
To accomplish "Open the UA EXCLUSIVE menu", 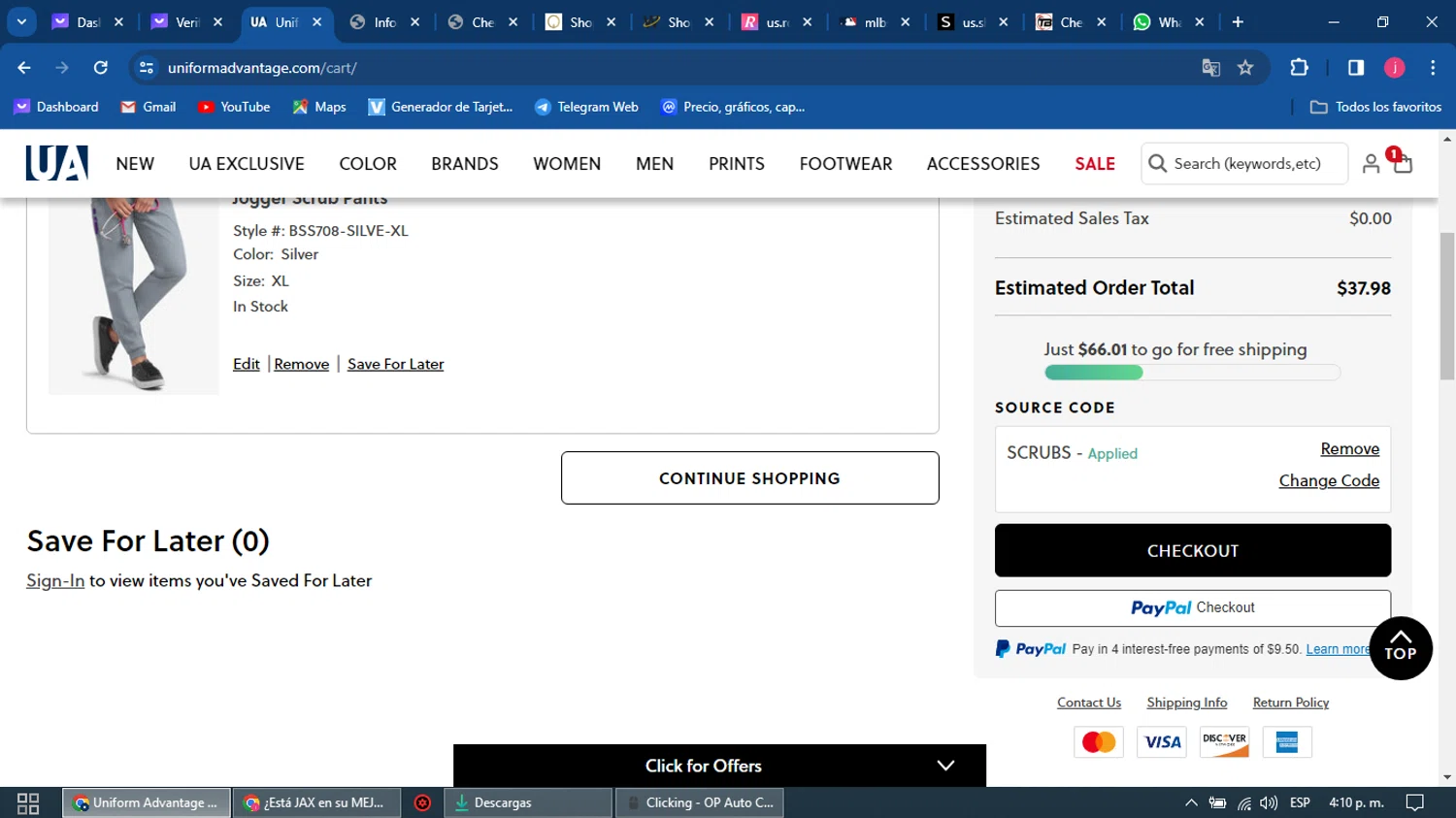I will pyautogui.click(x=247, y=164).
